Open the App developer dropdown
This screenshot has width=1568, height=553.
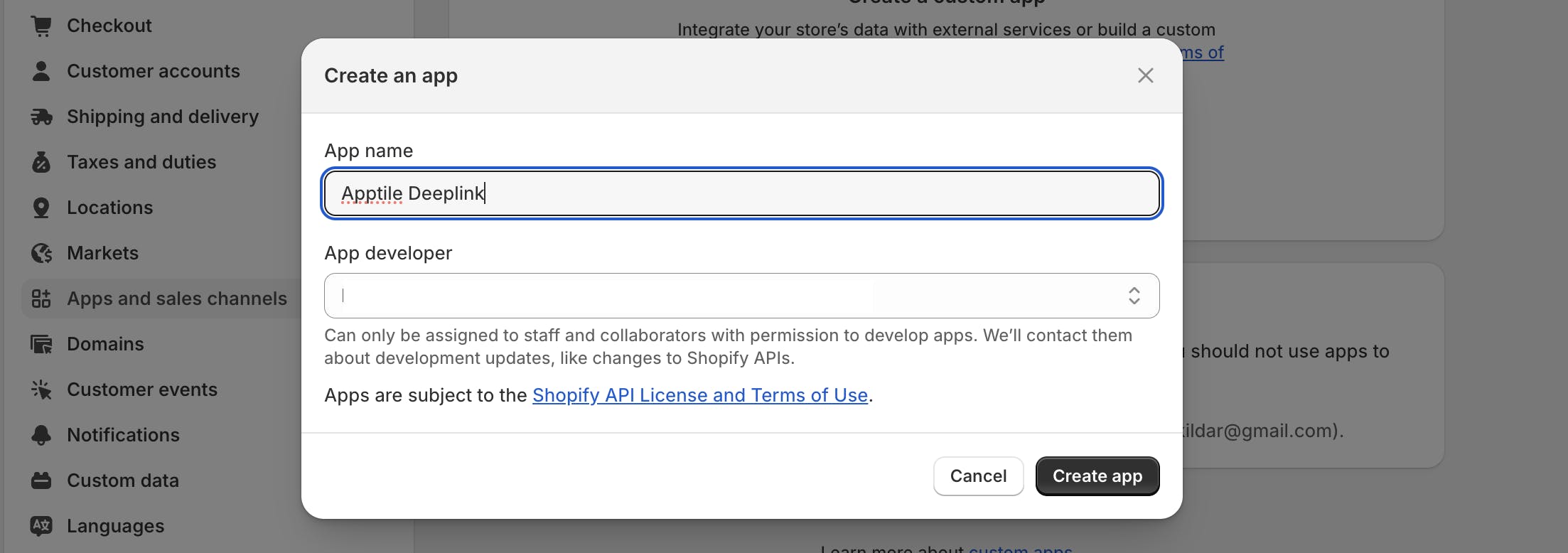coord(741,296)
